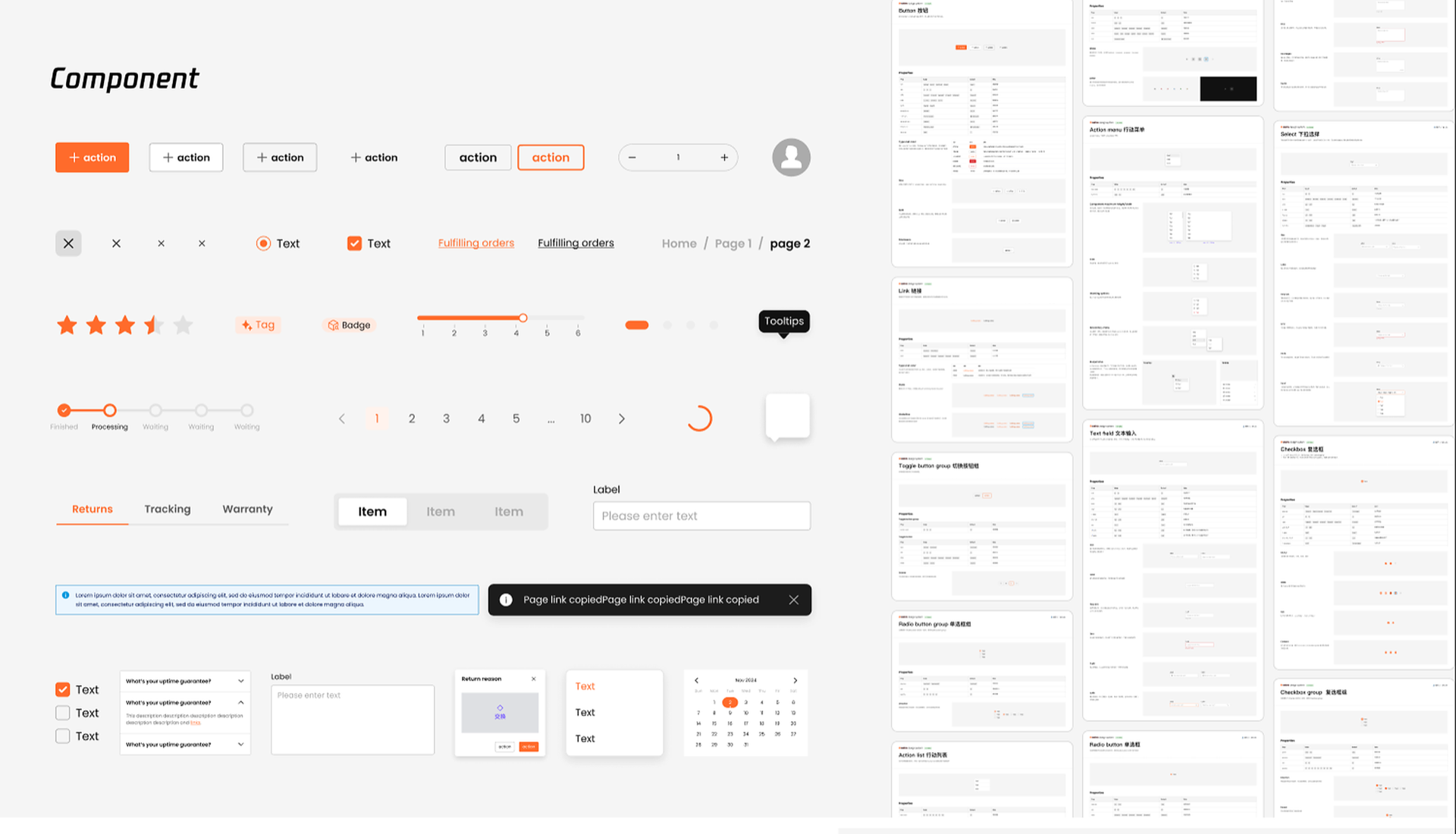Click mark 5 on the slider scale
The width and height of the screenshot is (1456, 834).
547,333
